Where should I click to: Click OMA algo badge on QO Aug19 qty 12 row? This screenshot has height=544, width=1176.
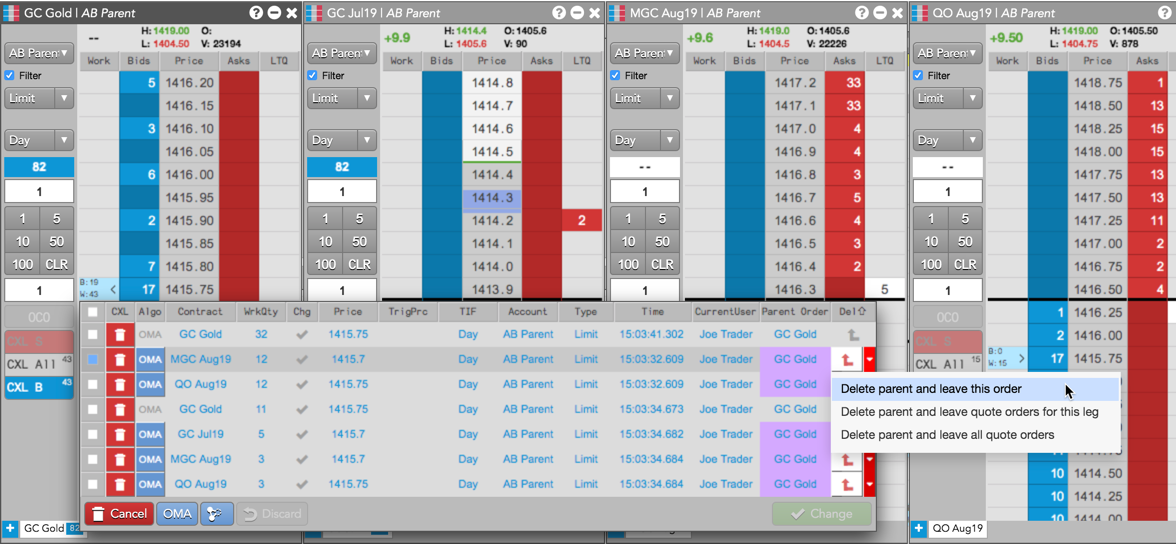150,384
